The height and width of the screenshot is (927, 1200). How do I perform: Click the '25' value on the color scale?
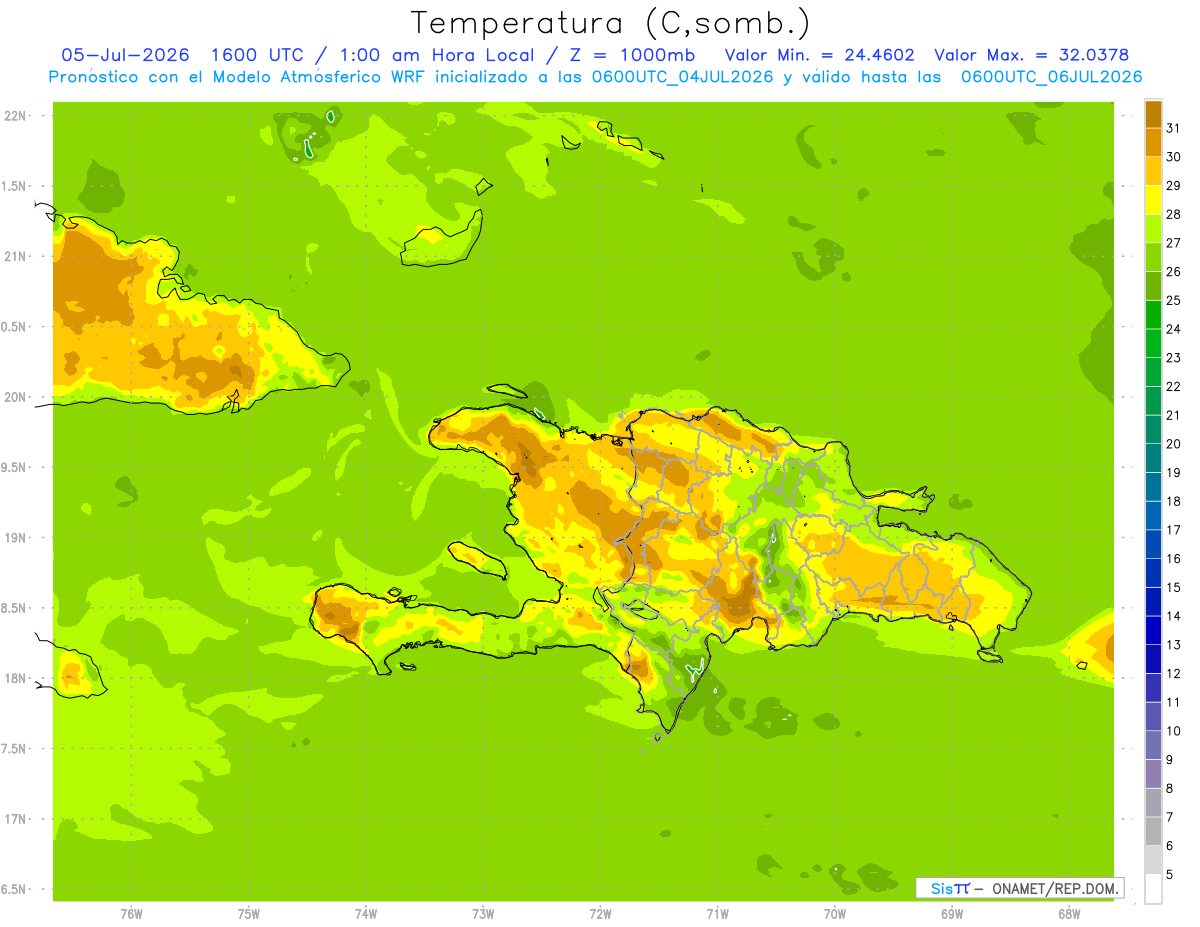1172,300
